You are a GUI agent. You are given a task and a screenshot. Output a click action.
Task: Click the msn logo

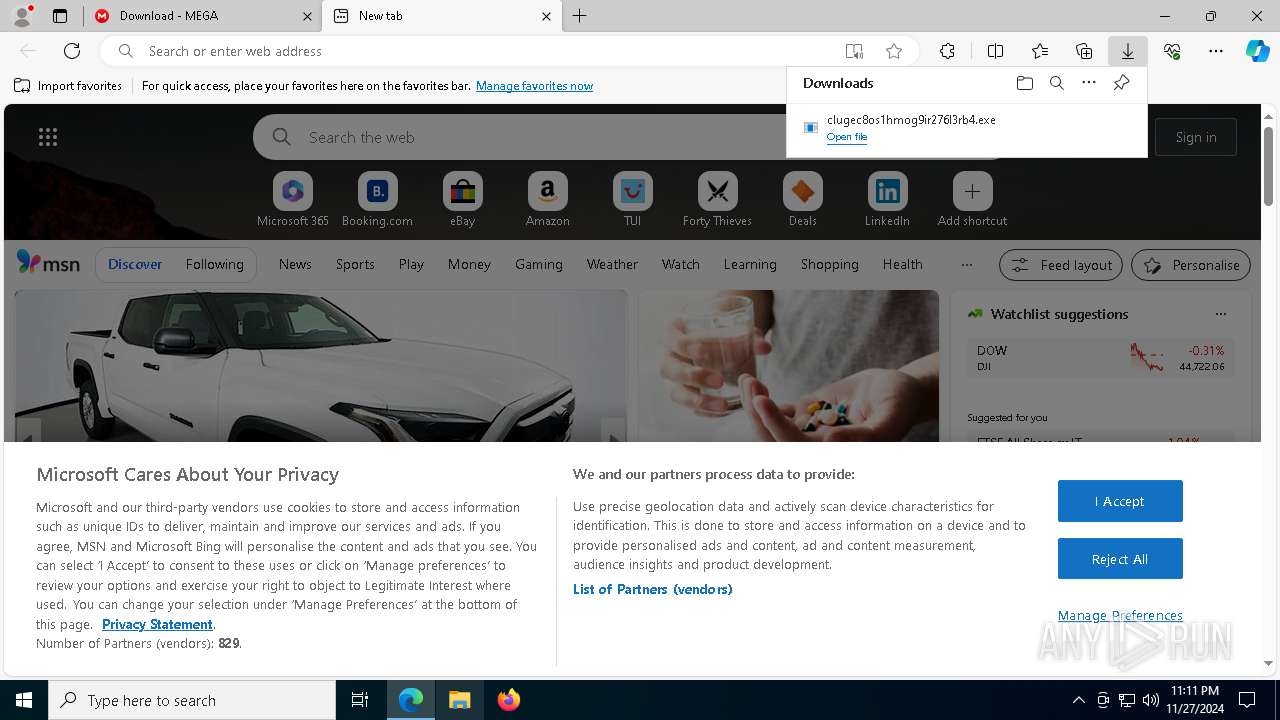[48, 263]
